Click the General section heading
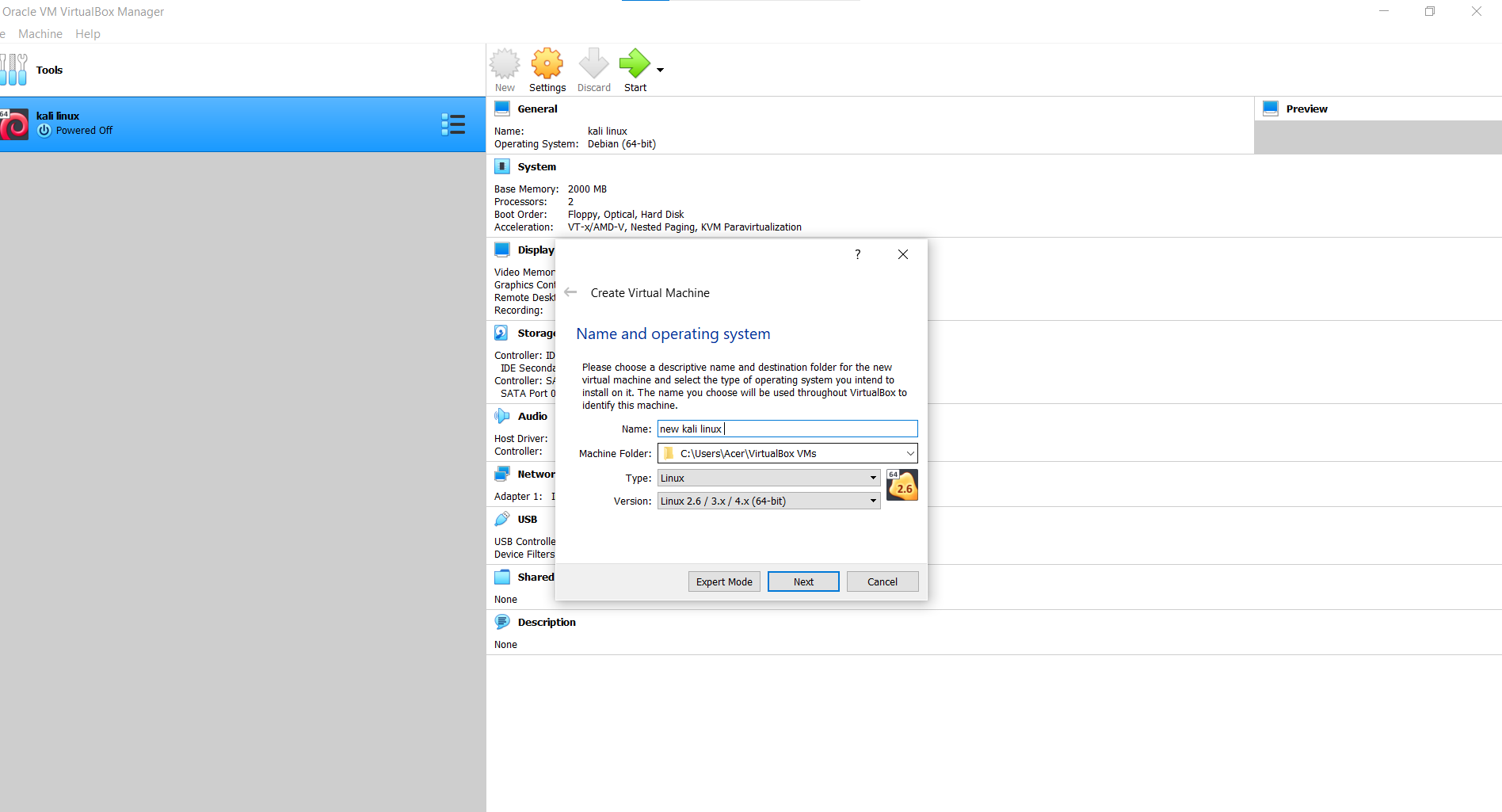 537,109
